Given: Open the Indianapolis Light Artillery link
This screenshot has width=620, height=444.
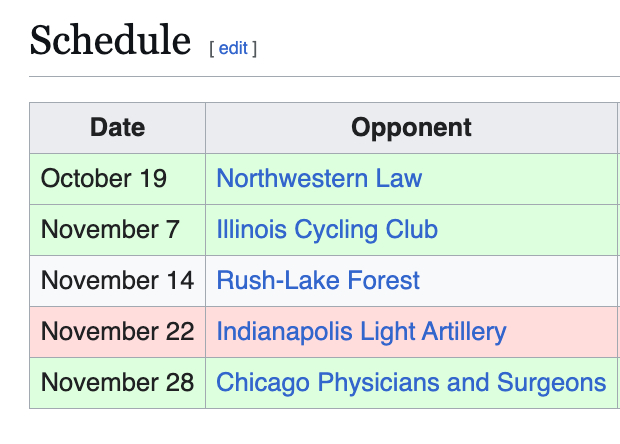Looking at the screenshot, I should (361, 332).
